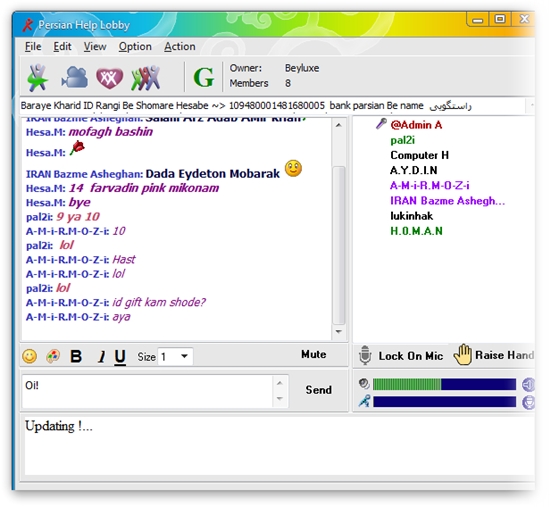This screenshot has width=550, height=507.
Task: Click the green G toolbar icon
Action: tap(203, 77)
